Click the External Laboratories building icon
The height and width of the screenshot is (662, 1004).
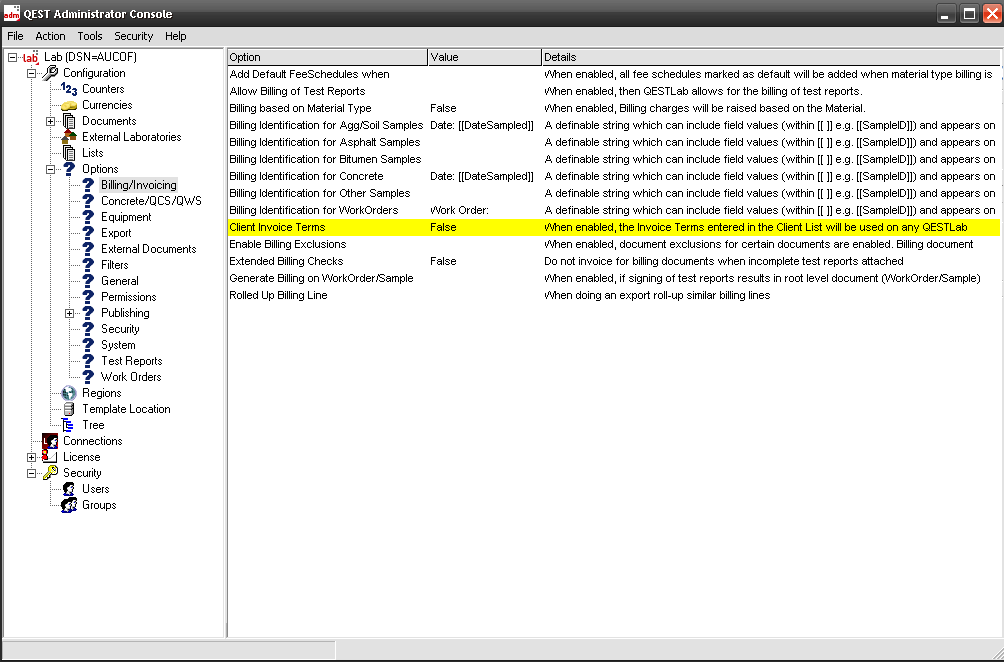(x=69, y=137)
